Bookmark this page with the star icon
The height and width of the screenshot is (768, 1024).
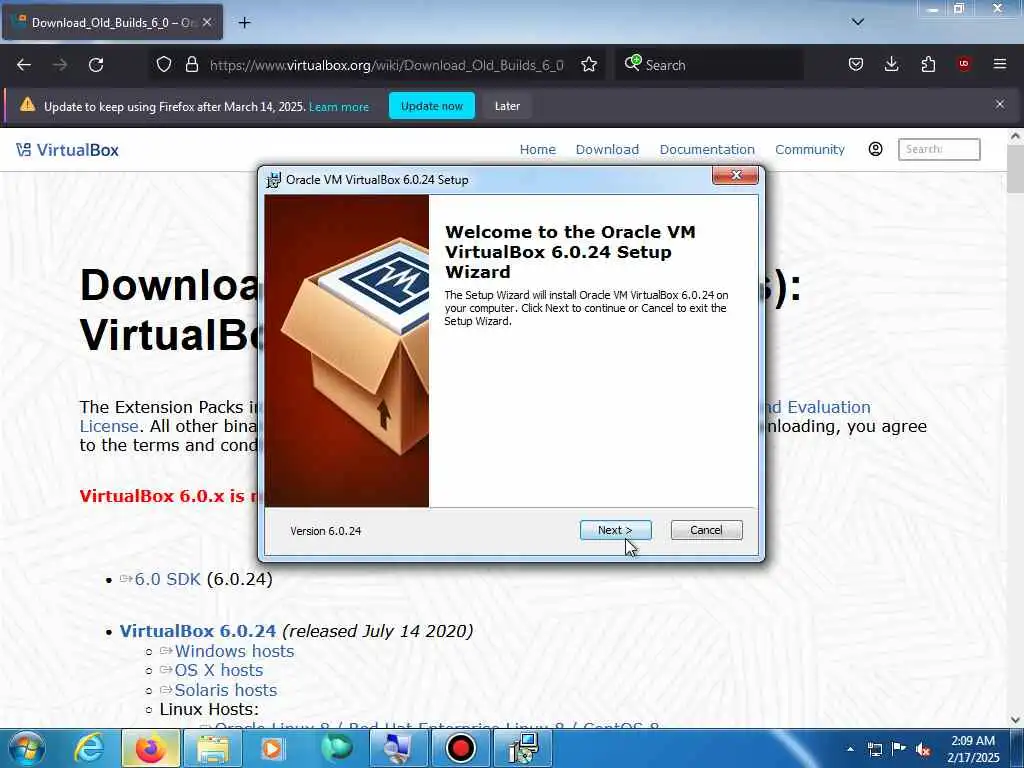point(589,65)
